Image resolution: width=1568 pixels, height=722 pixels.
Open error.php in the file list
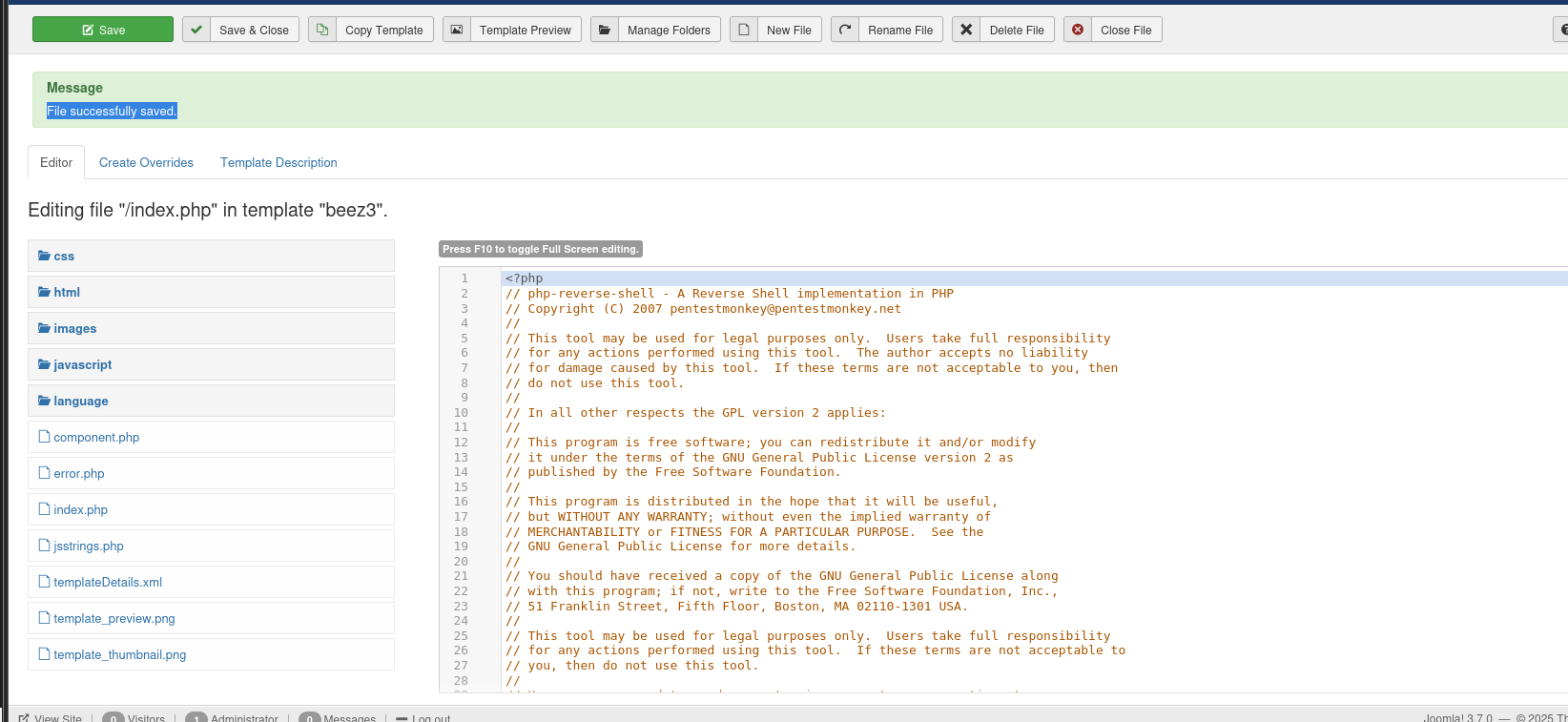point(78,473)
